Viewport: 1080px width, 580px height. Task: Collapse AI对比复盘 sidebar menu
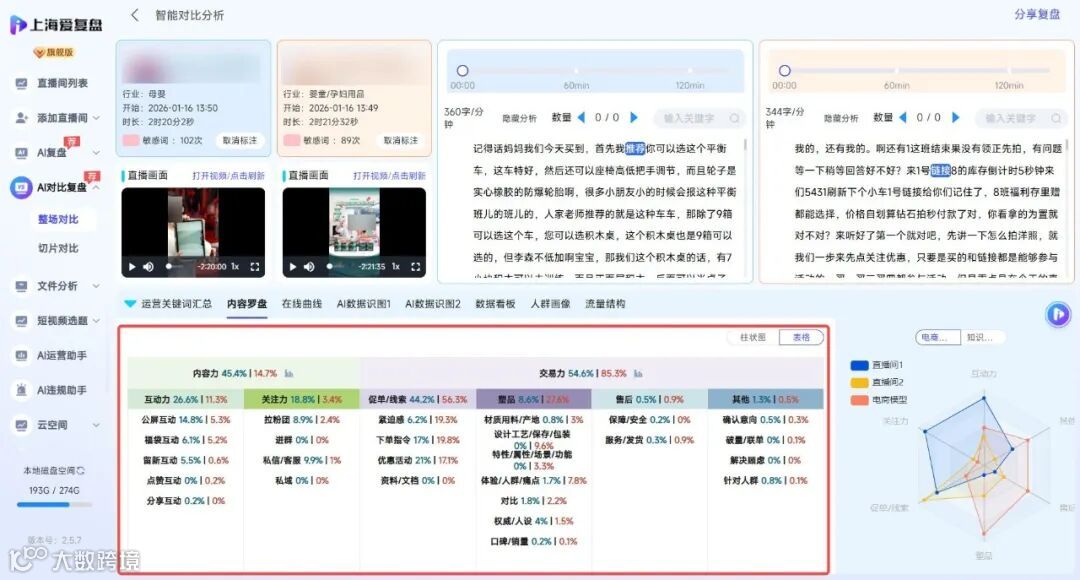point(96,187)
